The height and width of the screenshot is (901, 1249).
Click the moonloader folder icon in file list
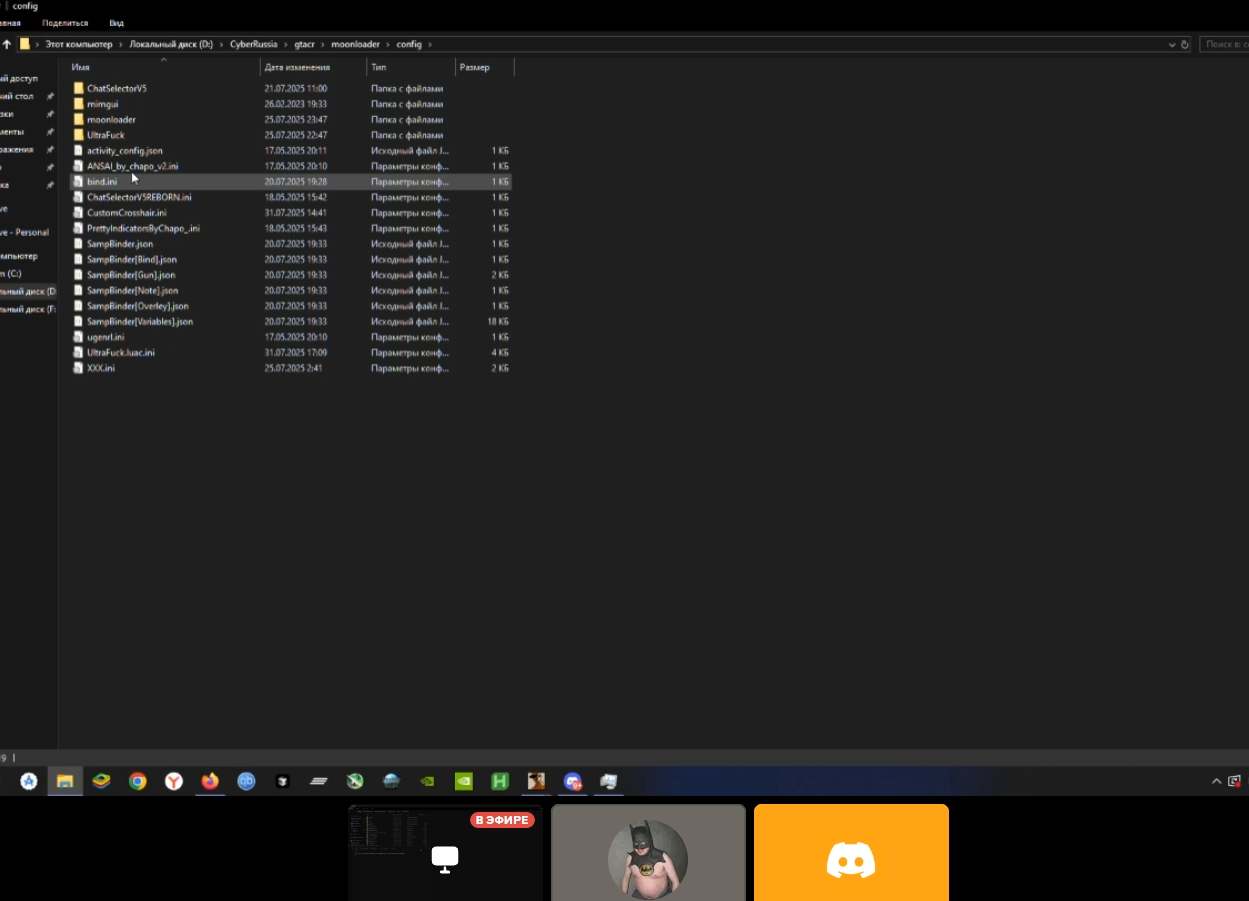click(x=78, y=119)
